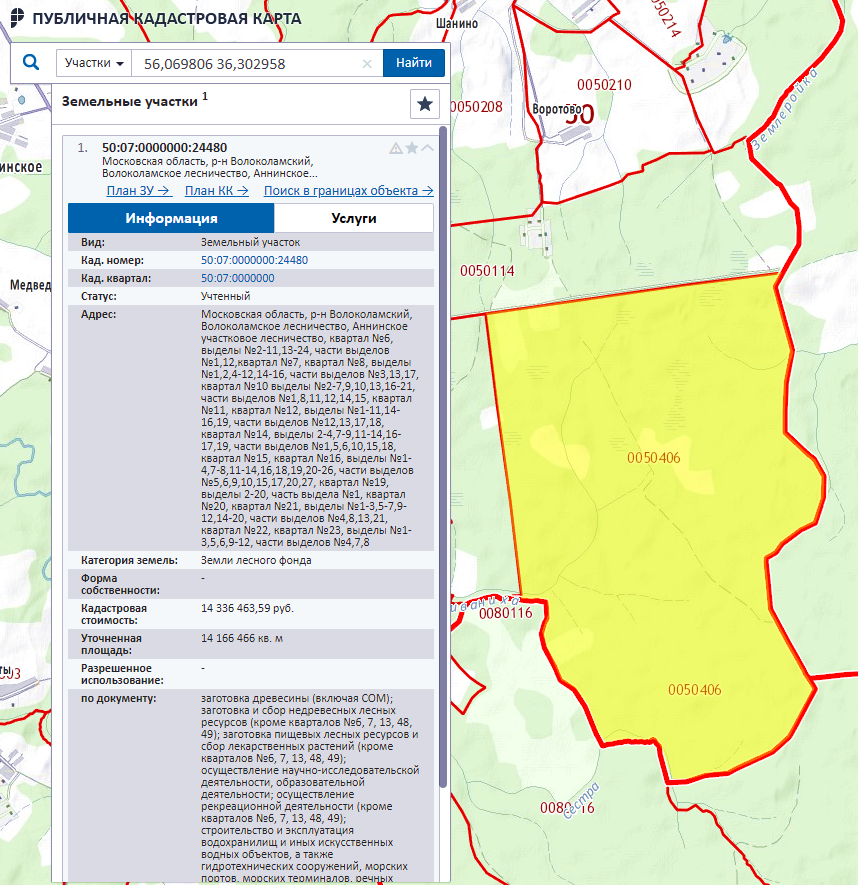Open the План КК link

point(217,191)
